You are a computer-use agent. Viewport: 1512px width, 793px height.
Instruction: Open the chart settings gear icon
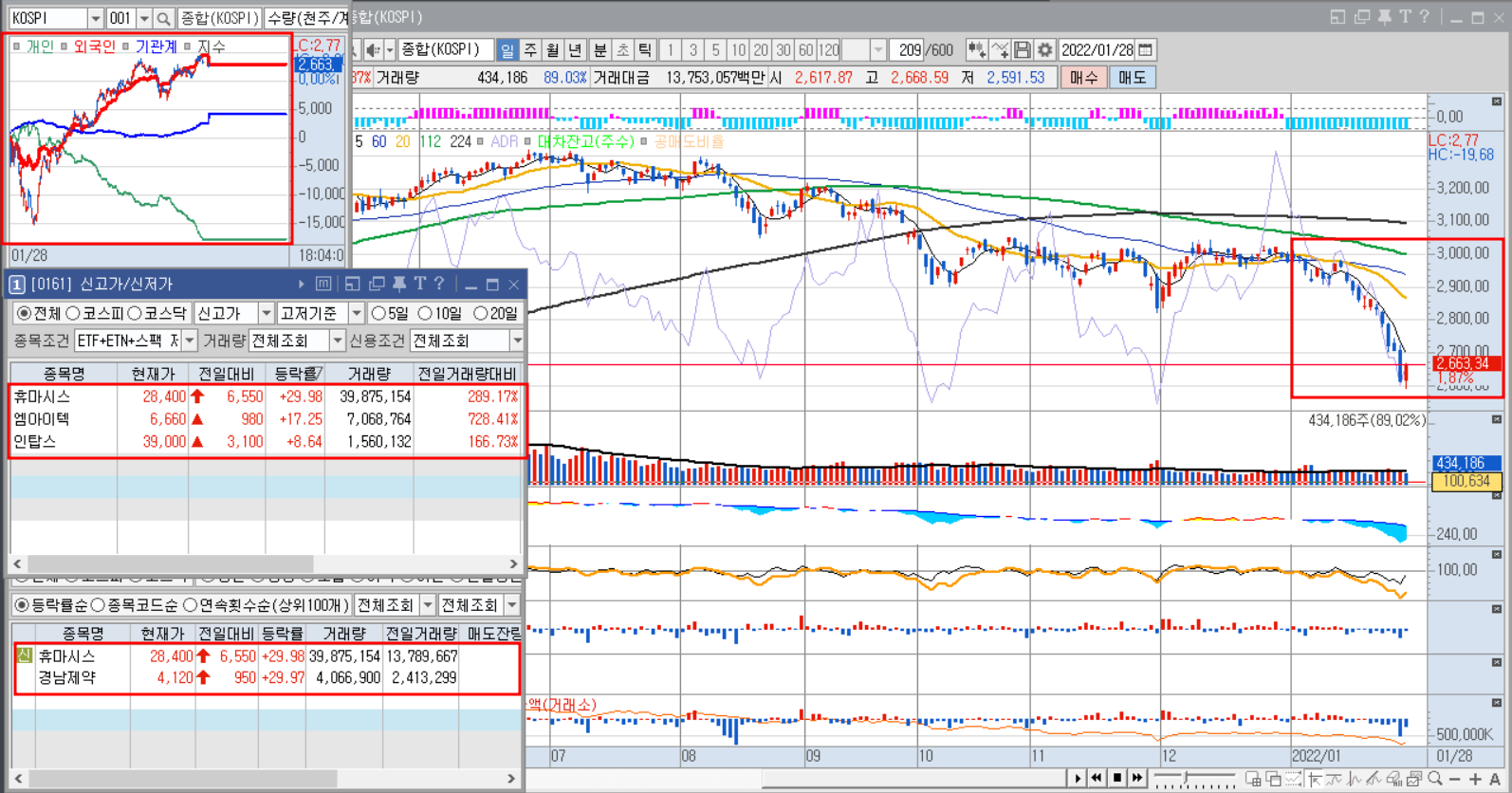[x=1044, y=50]
